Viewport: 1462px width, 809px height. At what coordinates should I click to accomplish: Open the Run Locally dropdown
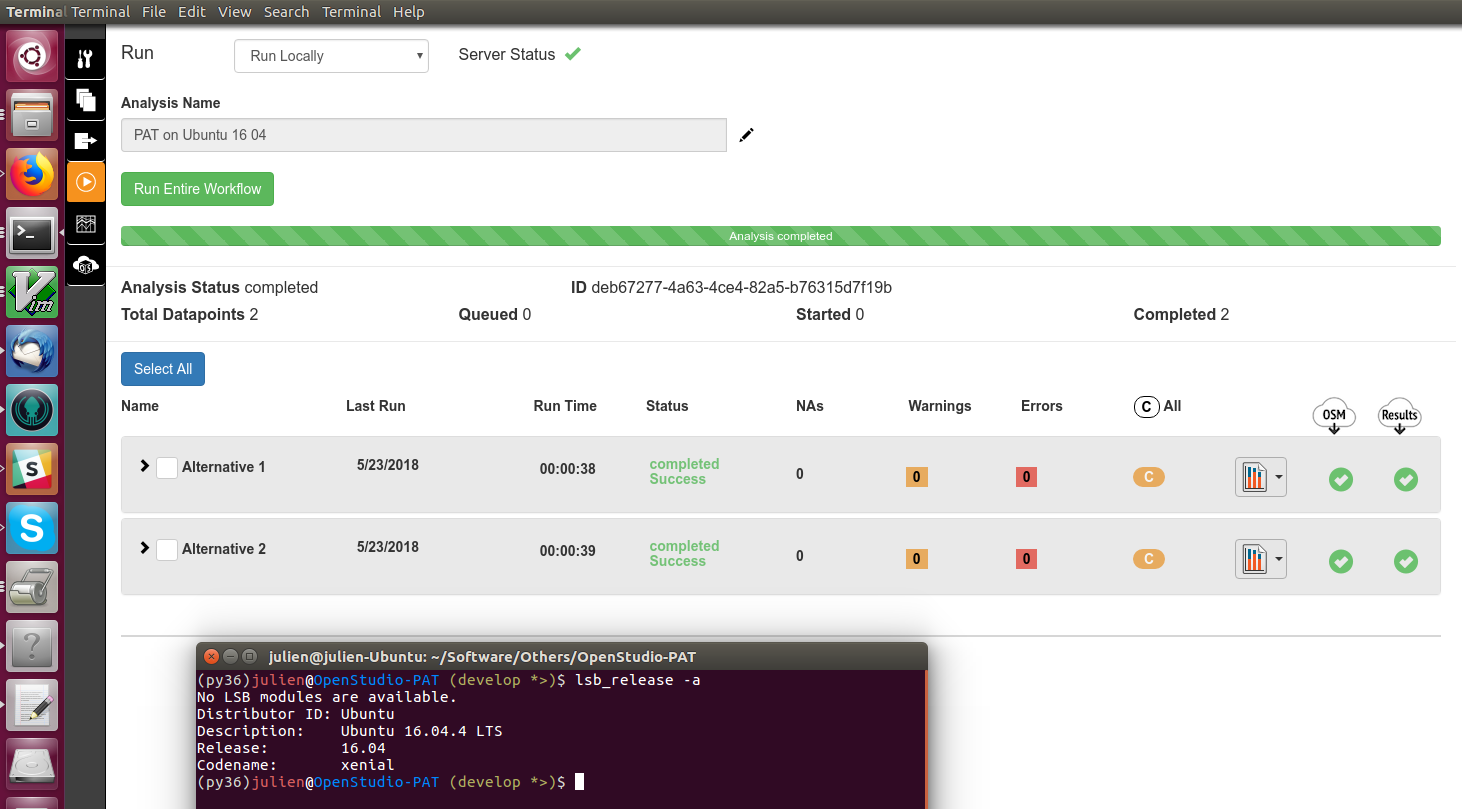(x=331, y=56)
